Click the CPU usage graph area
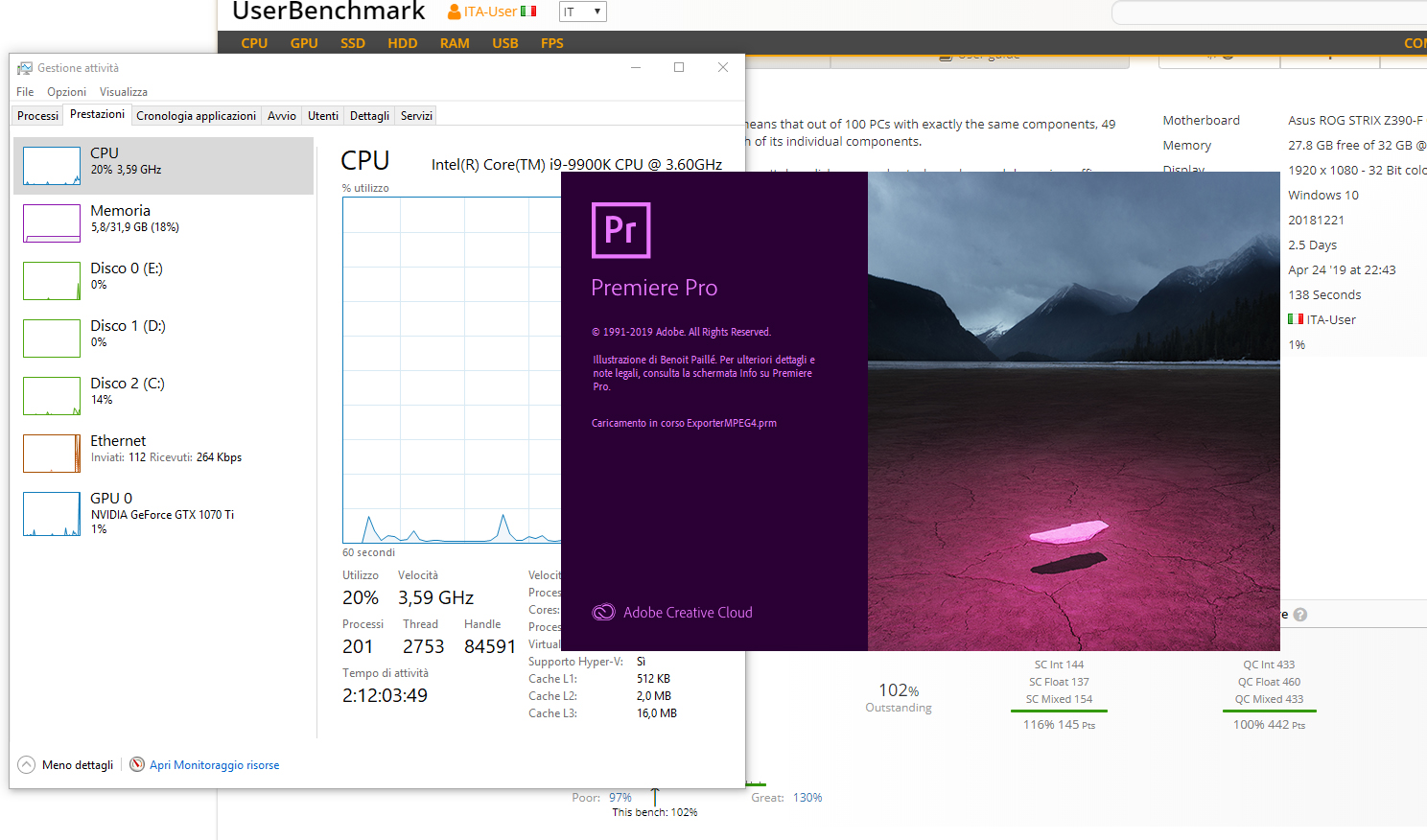The width and height of the screenshot is (1427, 840). click(452, 370)
